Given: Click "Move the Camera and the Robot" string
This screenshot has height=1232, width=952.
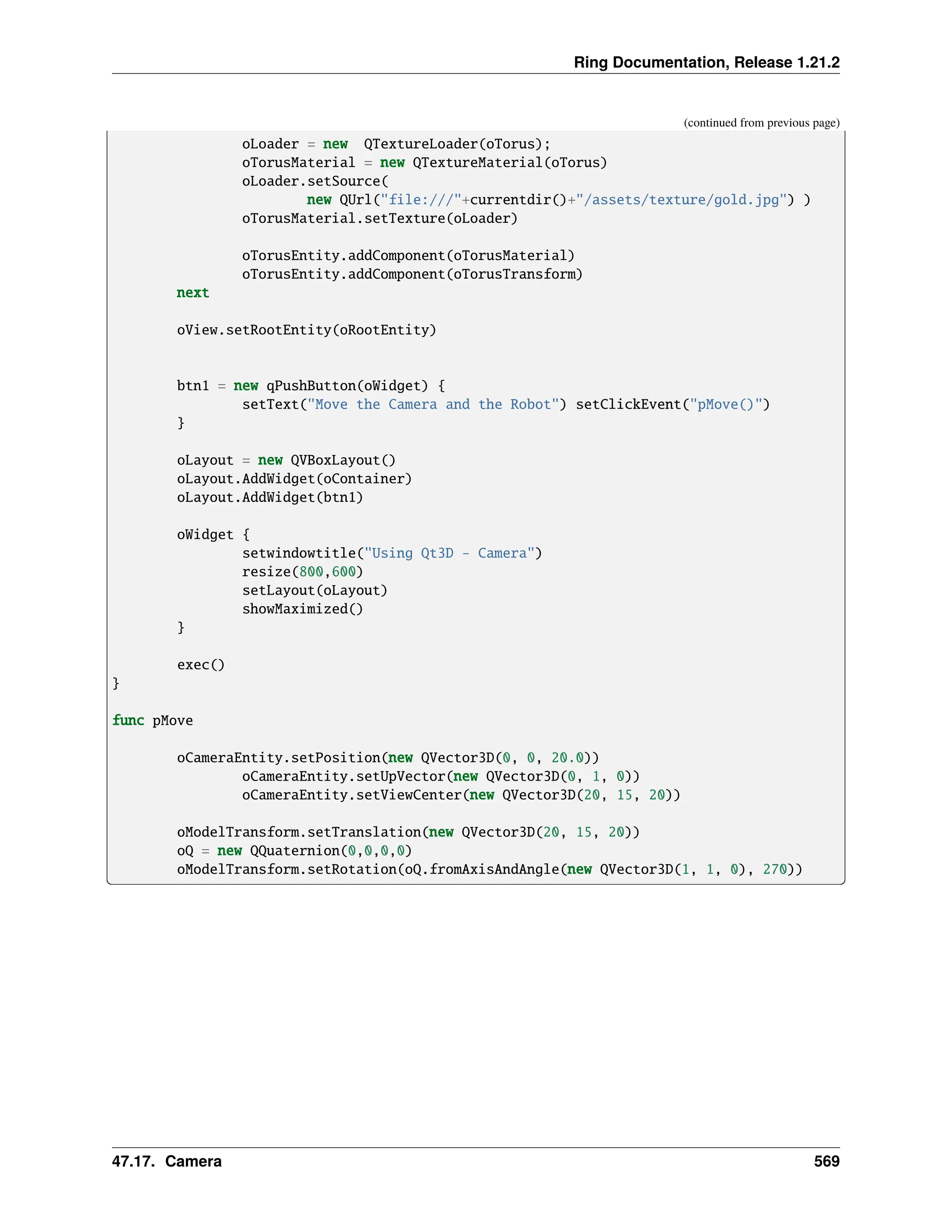Looking at the screenshot, I should [x=433, y=404].
